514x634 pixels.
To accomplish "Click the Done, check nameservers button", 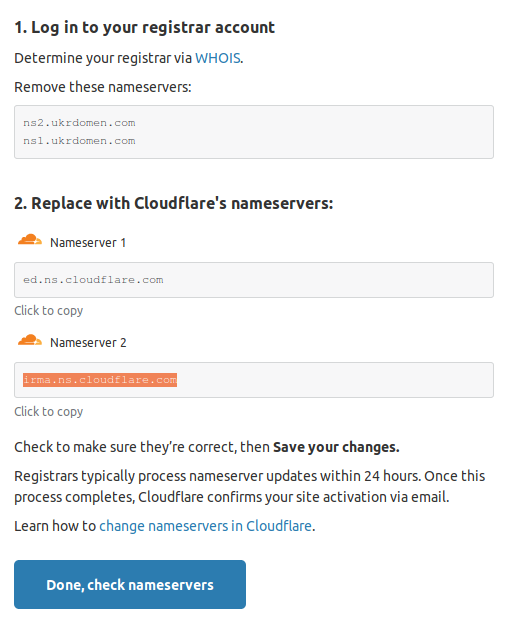I will pyautogui.click(x=130, y=584).
